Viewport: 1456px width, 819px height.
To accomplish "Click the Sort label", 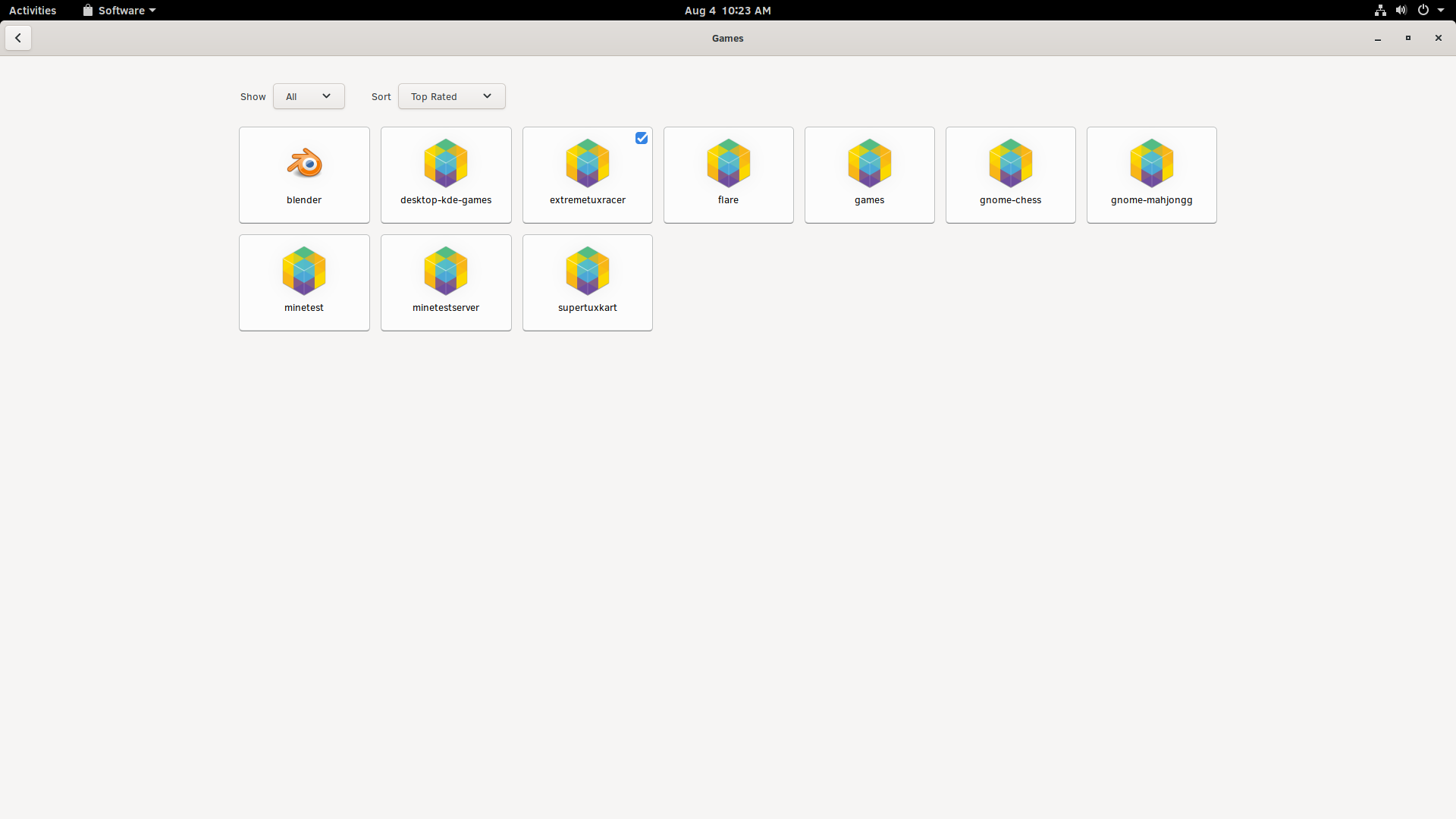I will click(381, 97).
